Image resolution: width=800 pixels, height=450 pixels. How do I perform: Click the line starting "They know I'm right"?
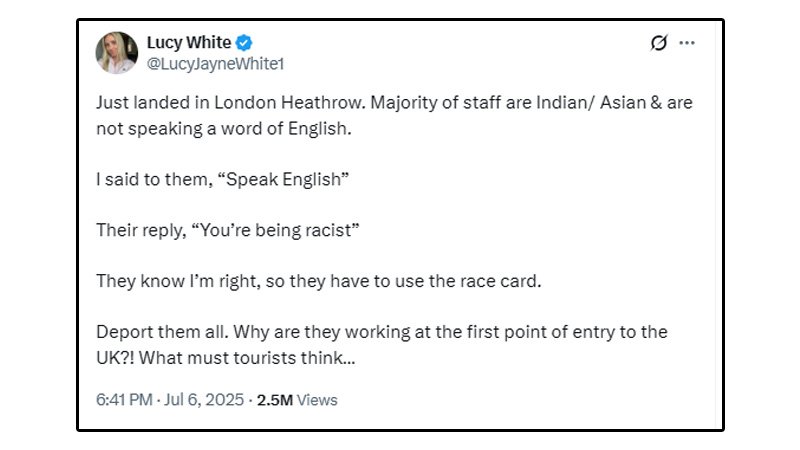(318, 281)
